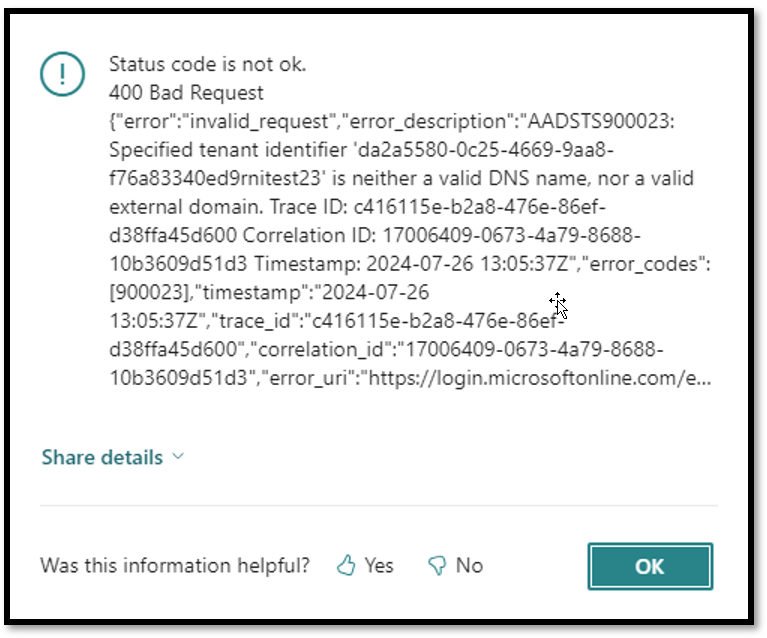Click the '400 Bad Request' line
Viewport: 767px width, 638px height.
[x=186, y=92]
